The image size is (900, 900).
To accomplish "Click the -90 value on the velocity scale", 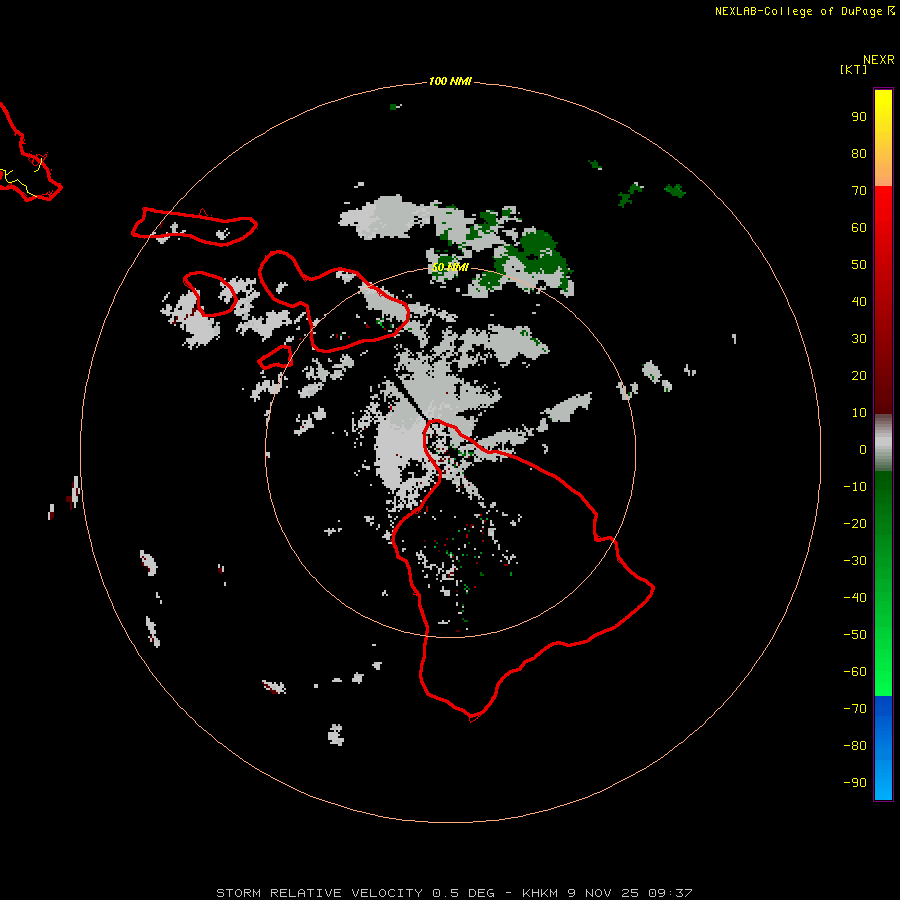I will pyautogui.click(x=855, y=783).
